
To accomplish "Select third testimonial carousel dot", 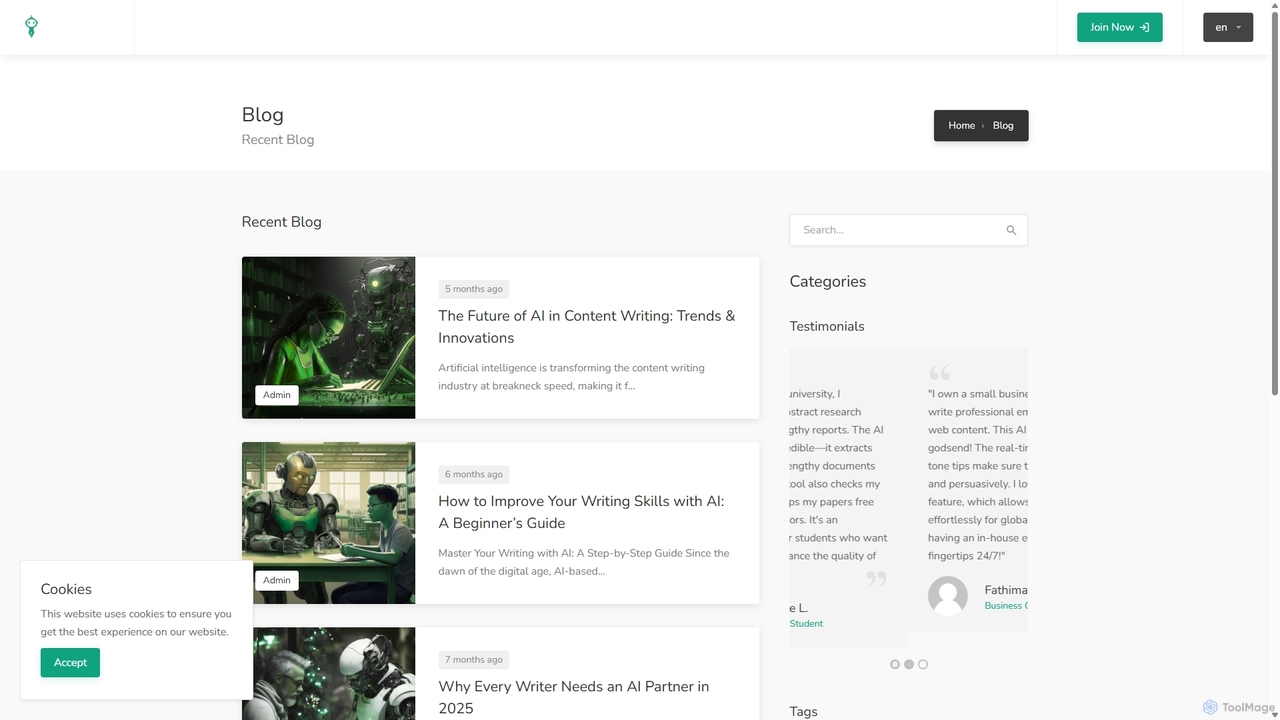I will click(923, 664).
